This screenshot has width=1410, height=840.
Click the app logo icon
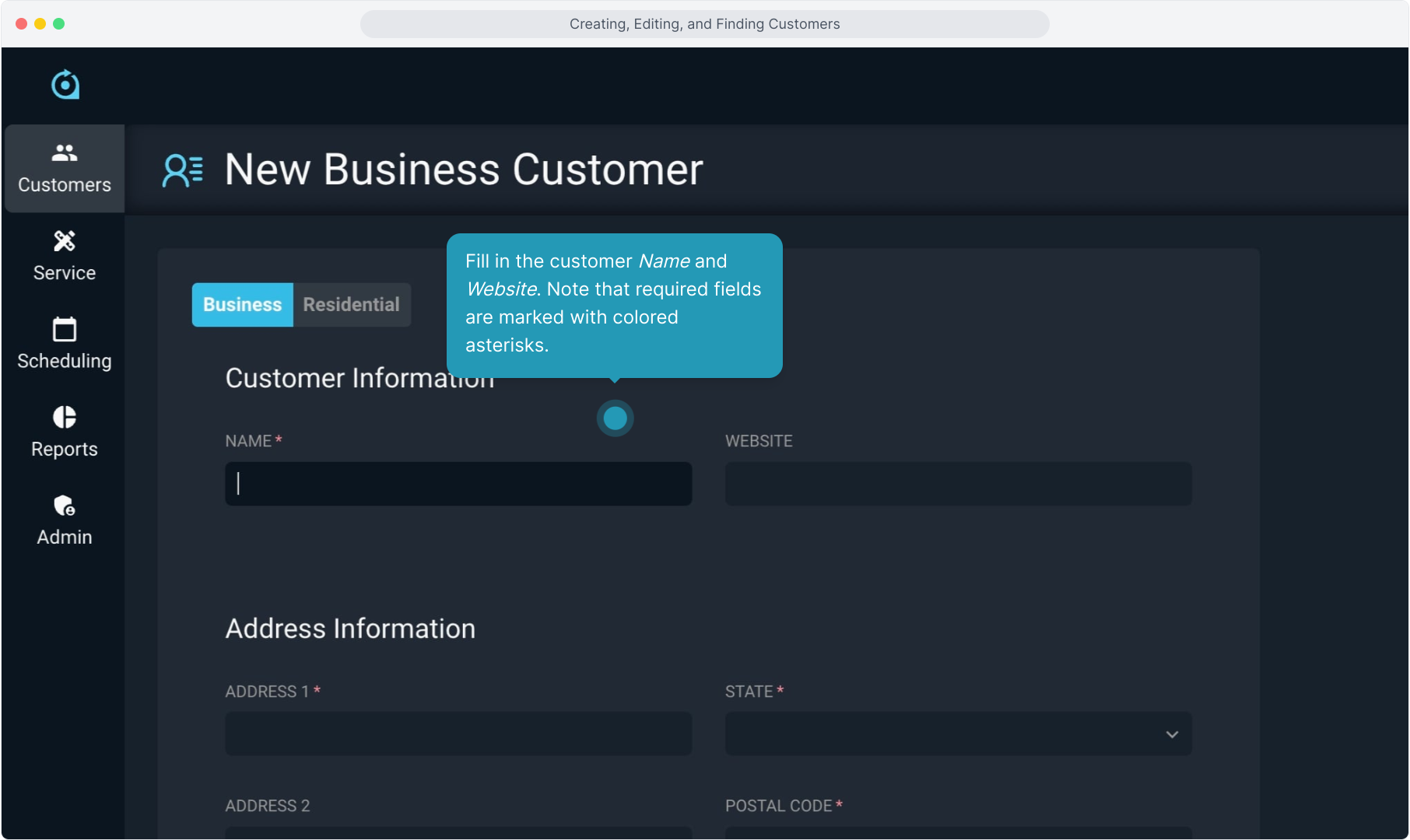click(65, 85)
